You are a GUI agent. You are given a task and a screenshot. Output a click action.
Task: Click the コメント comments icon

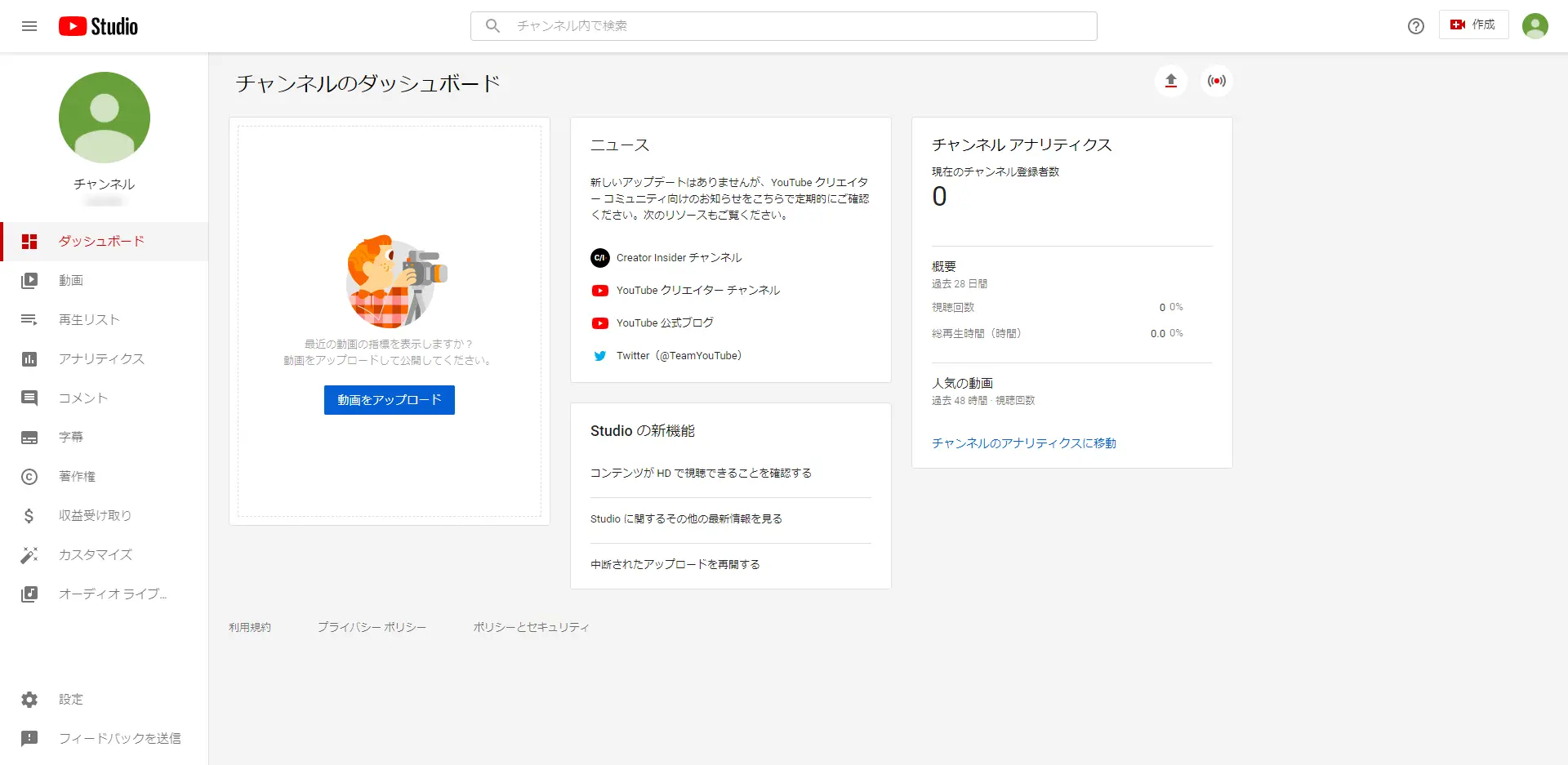(29, 398)
